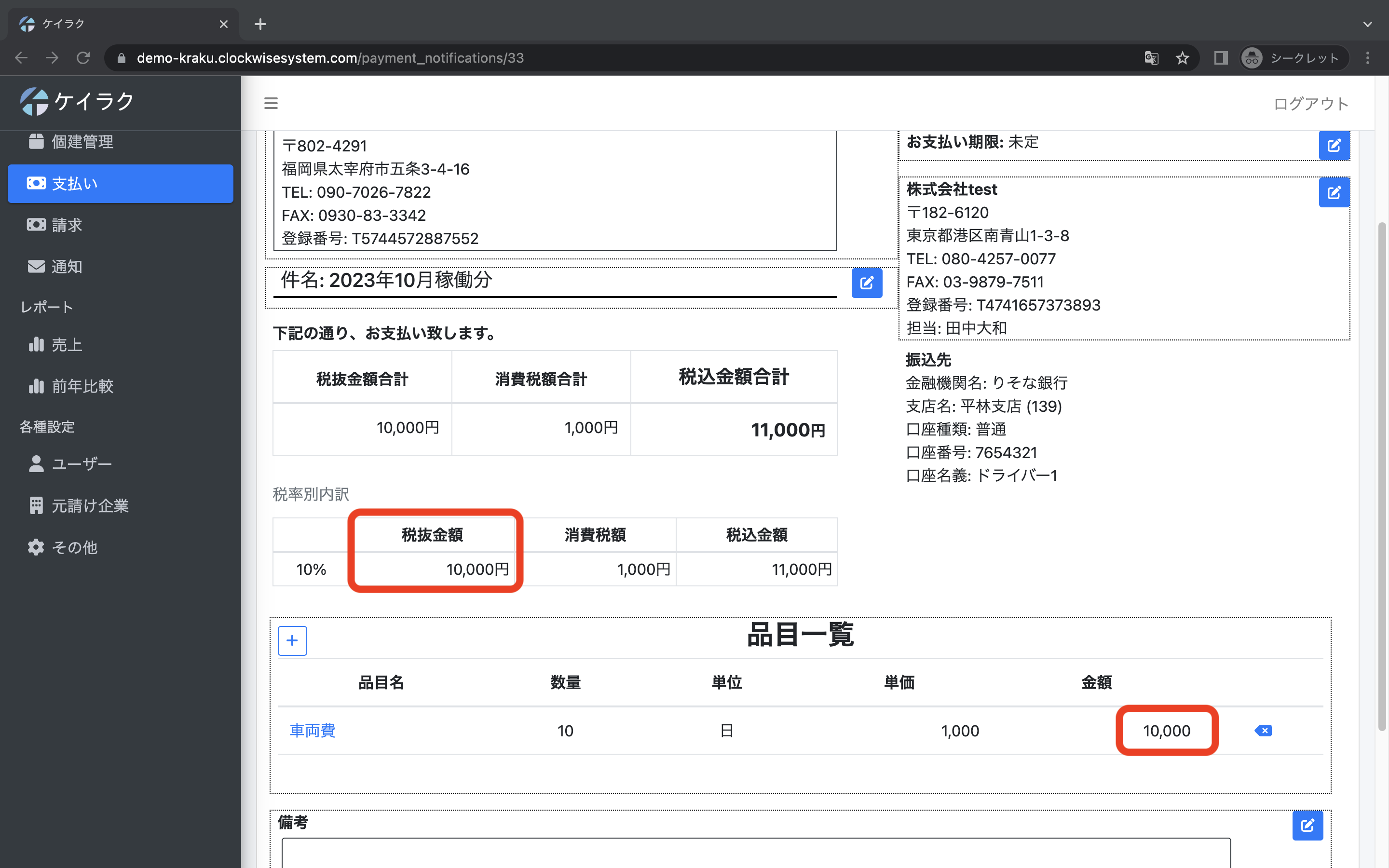Click ログアウト to log out
Screen dimensions: 1389x868
point(1310,104)
